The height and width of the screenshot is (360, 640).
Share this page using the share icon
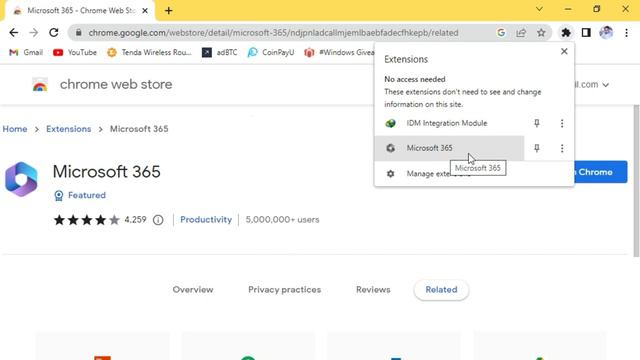click(521, 33)
